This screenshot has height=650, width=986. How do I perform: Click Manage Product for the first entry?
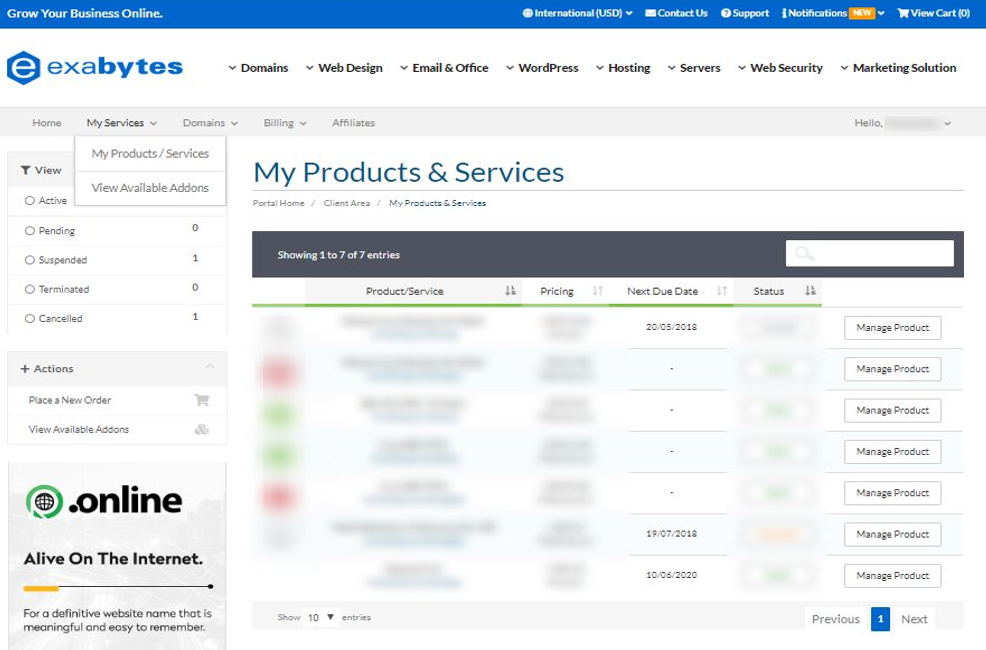point(892,328)
